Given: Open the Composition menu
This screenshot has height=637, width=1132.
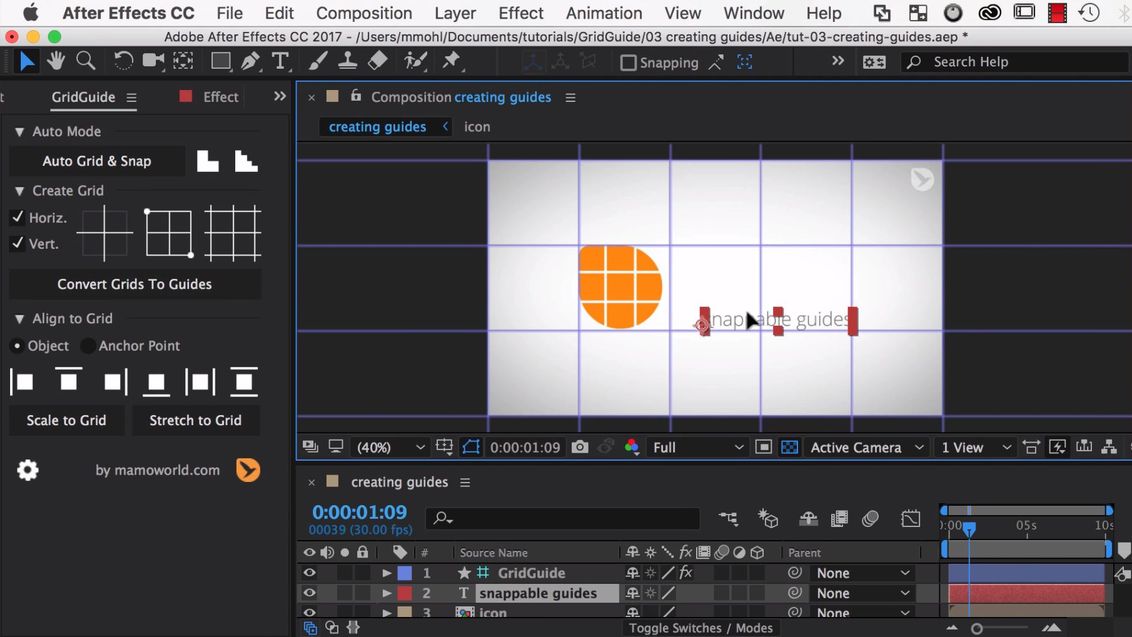Looking at the screenshot, I should (x=363, y=13).
